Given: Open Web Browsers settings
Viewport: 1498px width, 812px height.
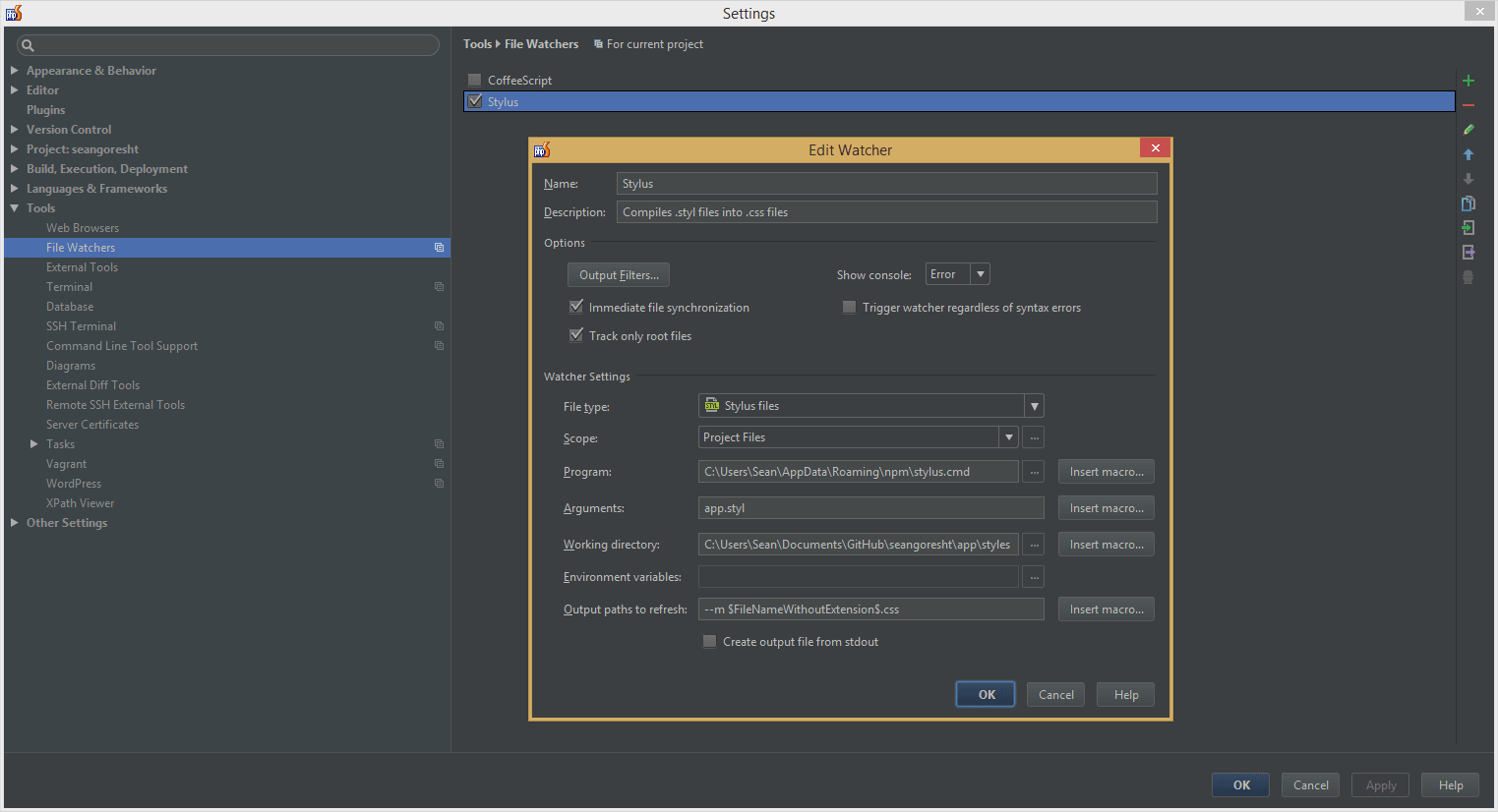Looking at the screenshot, I should [x=83, y=228].
